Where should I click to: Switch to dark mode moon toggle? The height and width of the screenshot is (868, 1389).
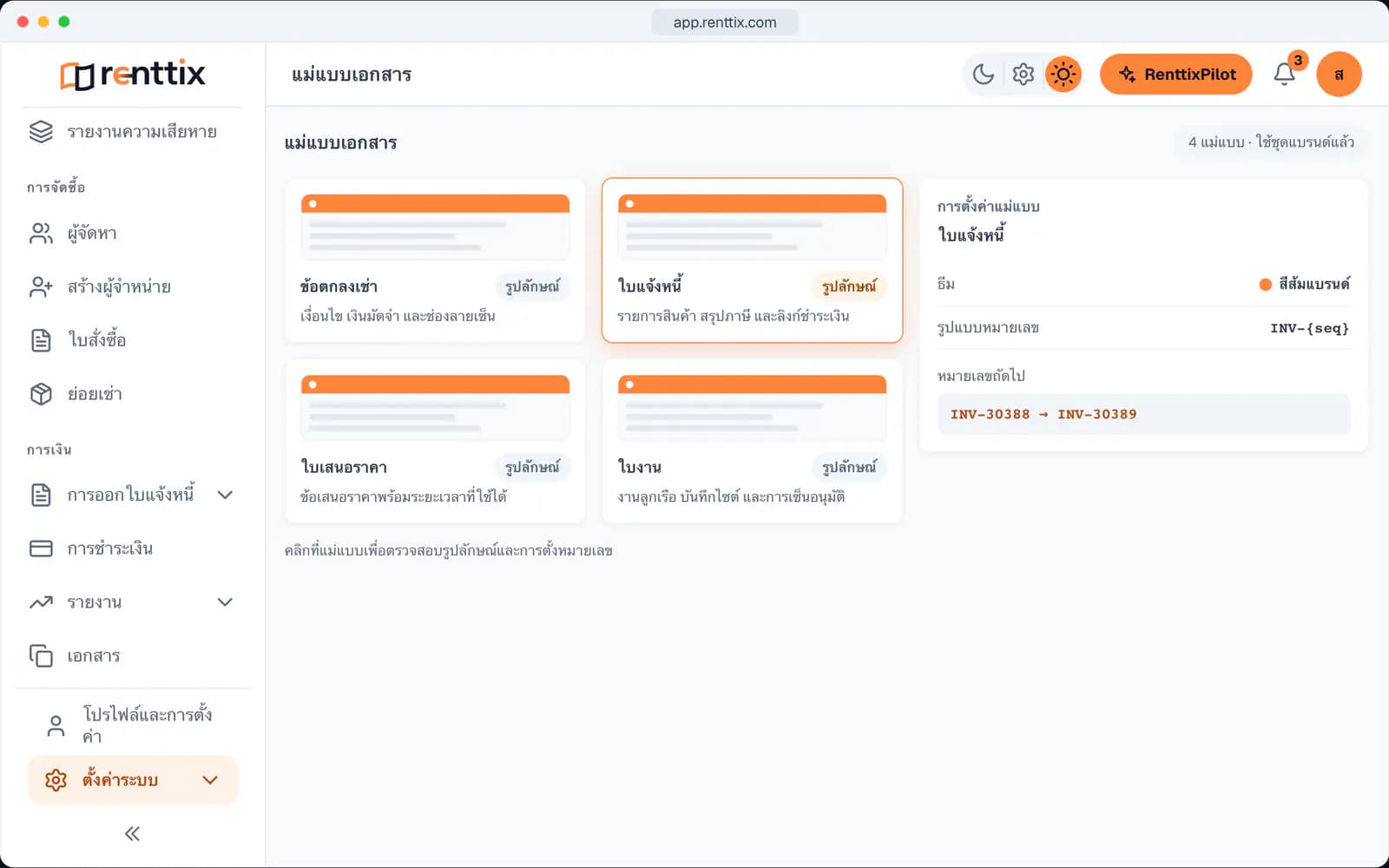pyautogui.click(x=983, y=75)
